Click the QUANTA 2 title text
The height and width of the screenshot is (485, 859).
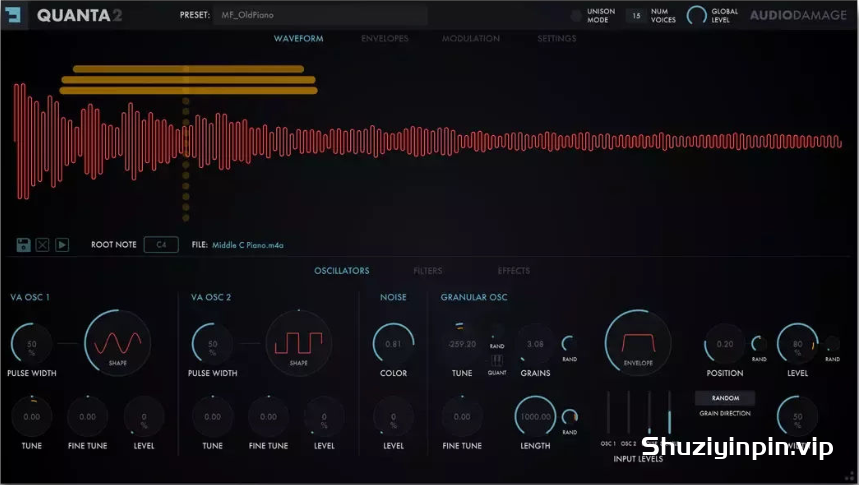point(79,15)
